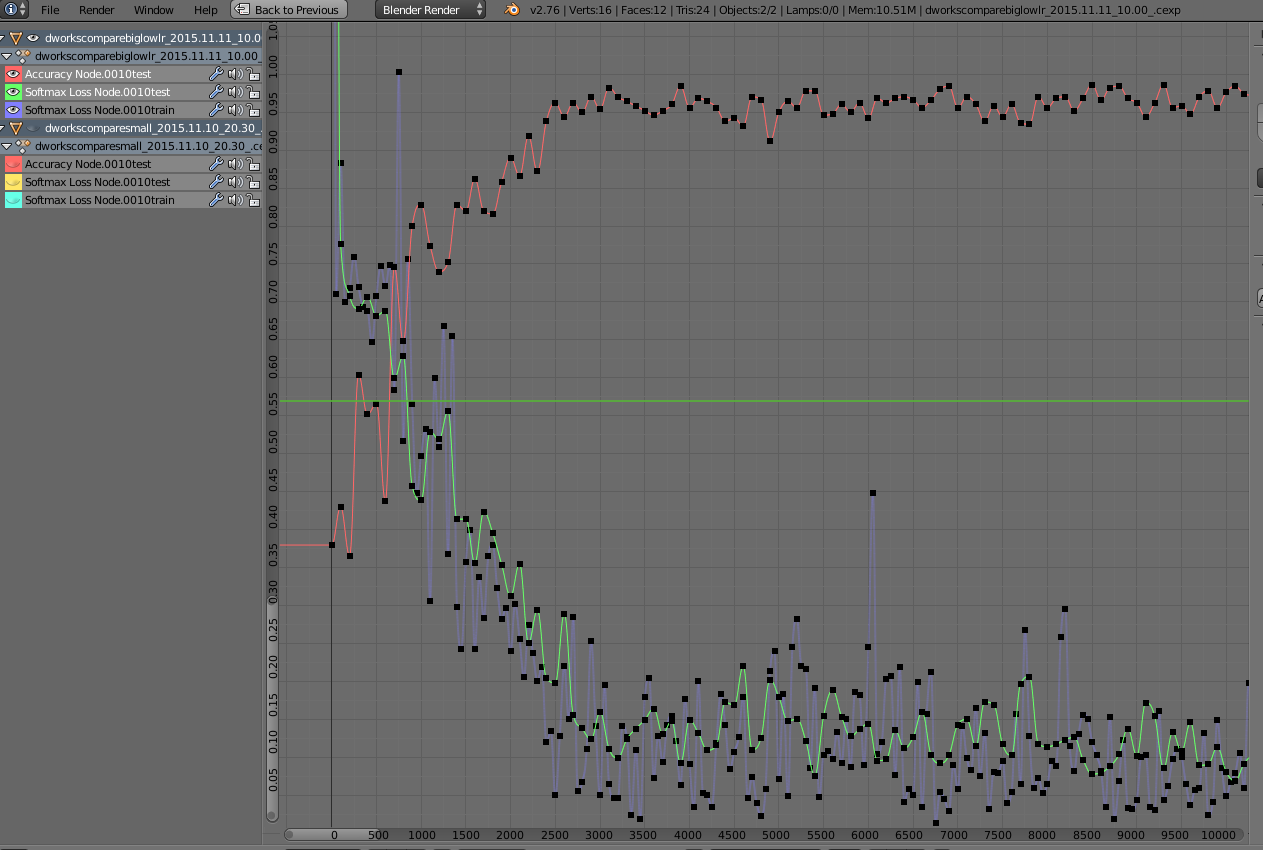
Task: Click the Blender logo icon in header
Action: tap(512, 10)
